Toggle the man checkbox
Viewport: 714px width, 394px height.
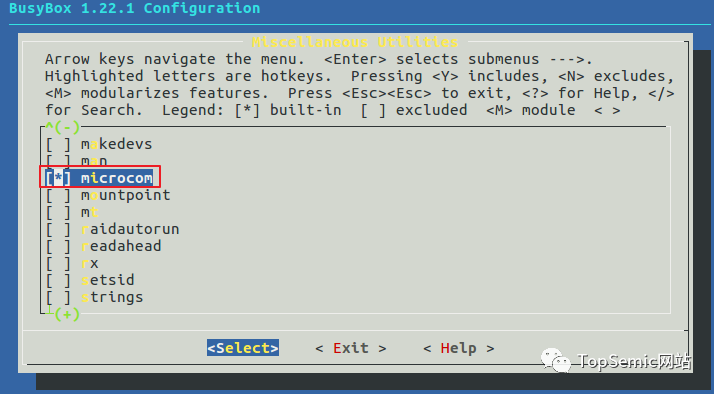coord(58,161)
